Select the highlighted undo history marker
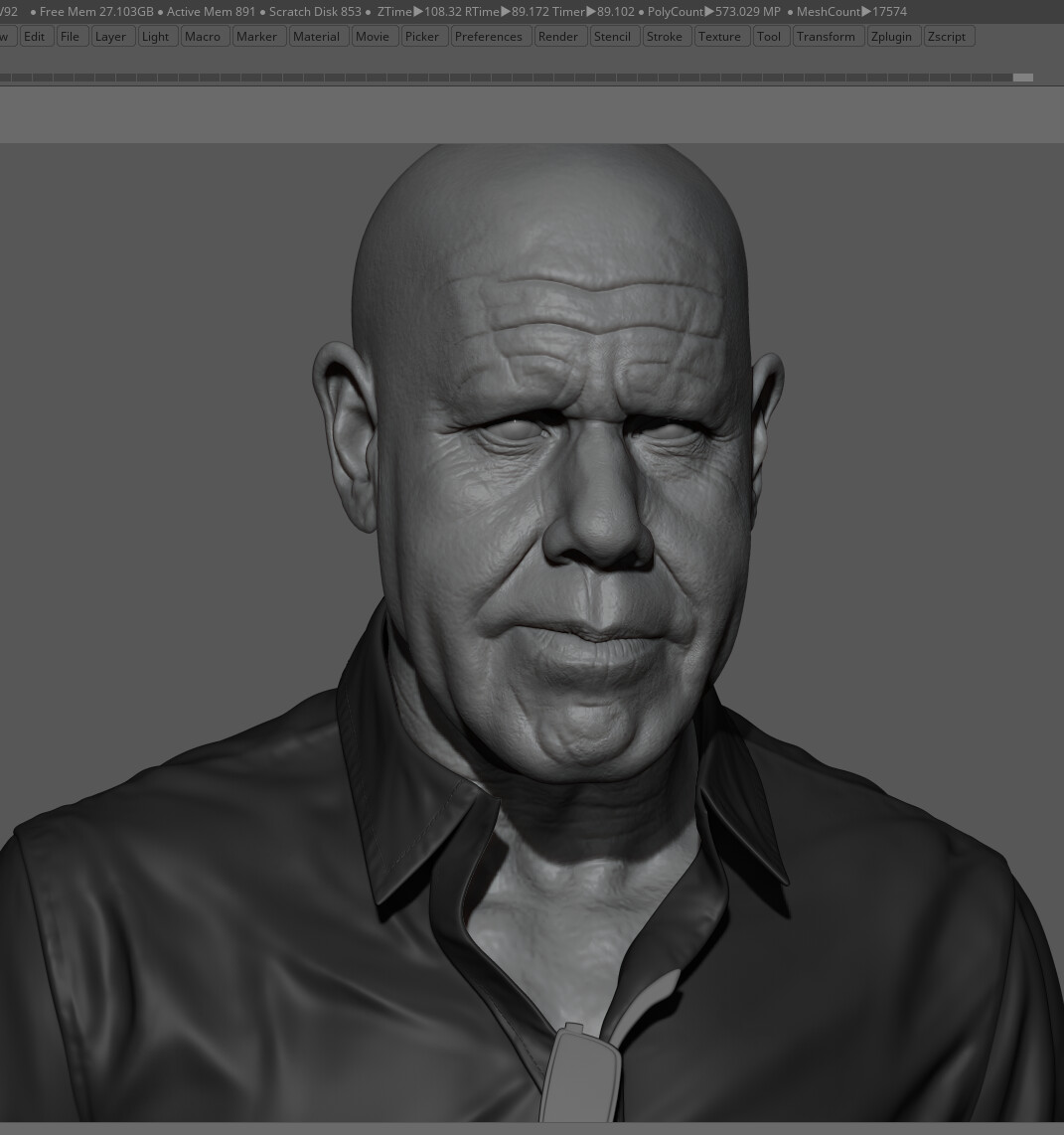This screenshot has width=1064, height=1135. (x=1022, y=78)
